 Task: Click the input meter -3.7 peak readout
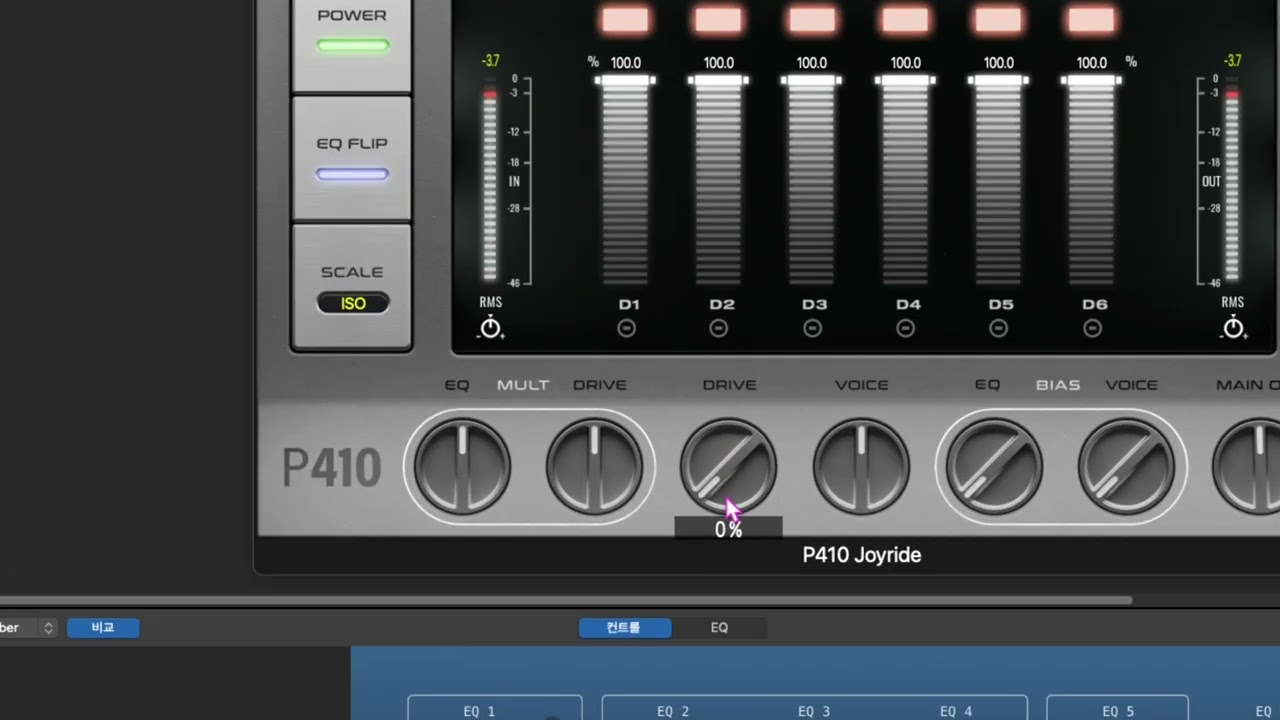(x=490, y=61)
